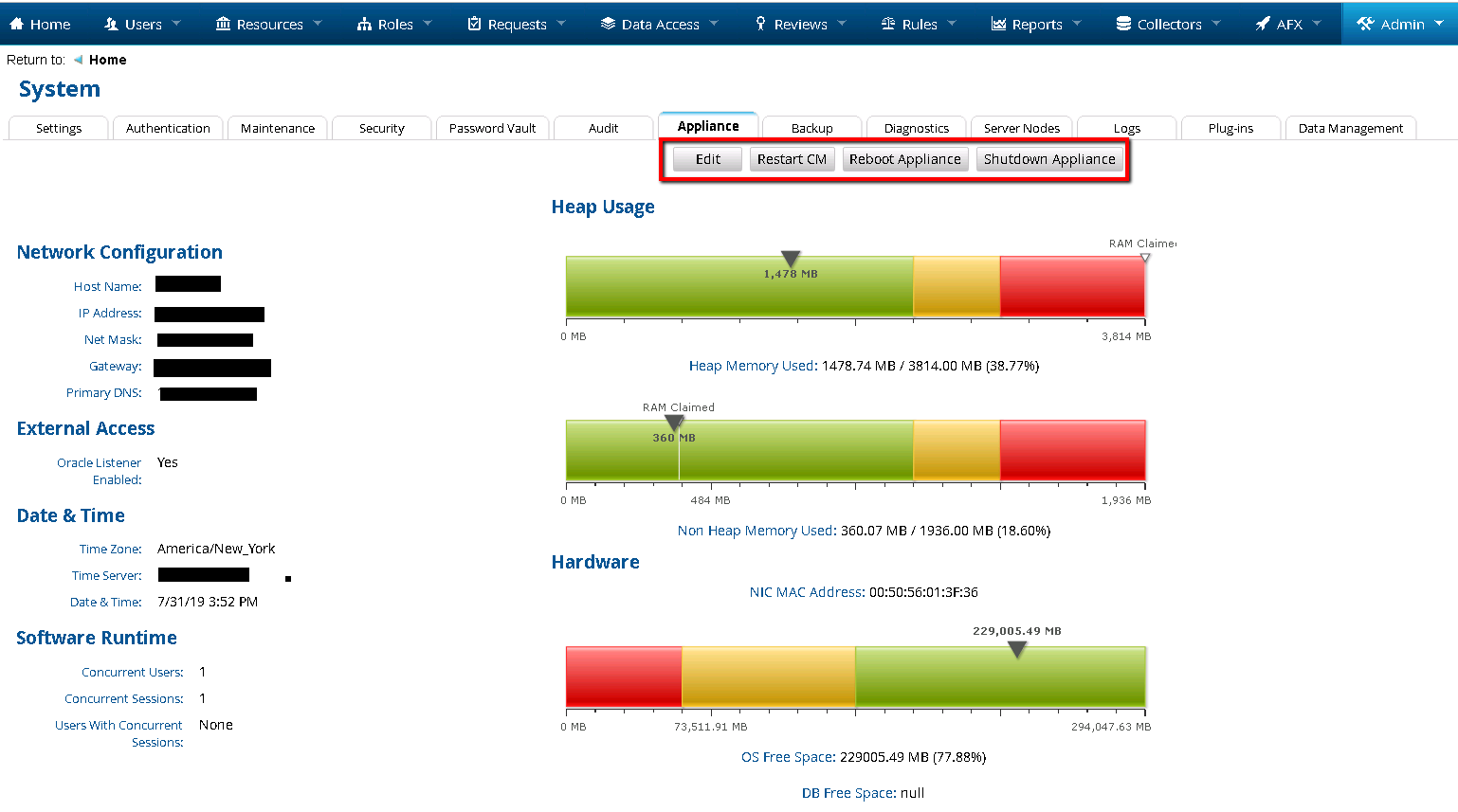Open the Diagnostics tab
Screen dimensions: 1458x812
(916, 128)
